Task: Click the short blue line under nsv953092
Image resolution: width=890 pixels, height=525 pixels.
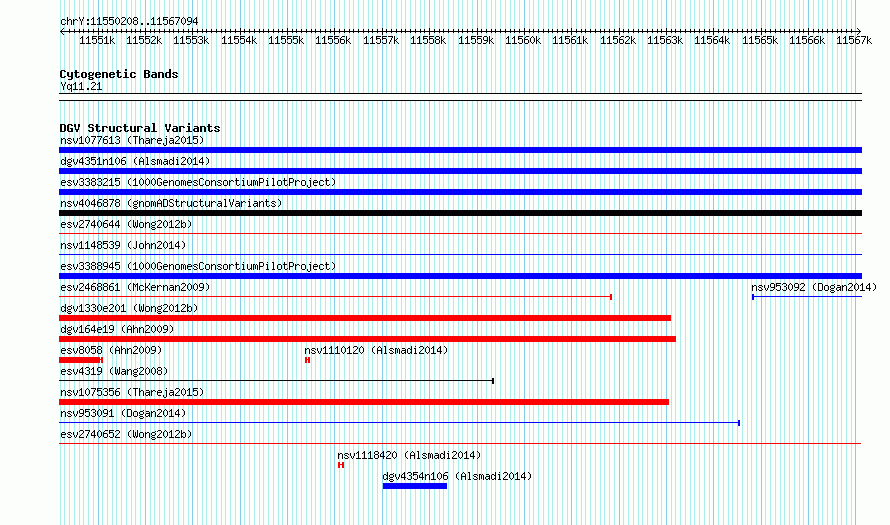Action: (807, 297)
